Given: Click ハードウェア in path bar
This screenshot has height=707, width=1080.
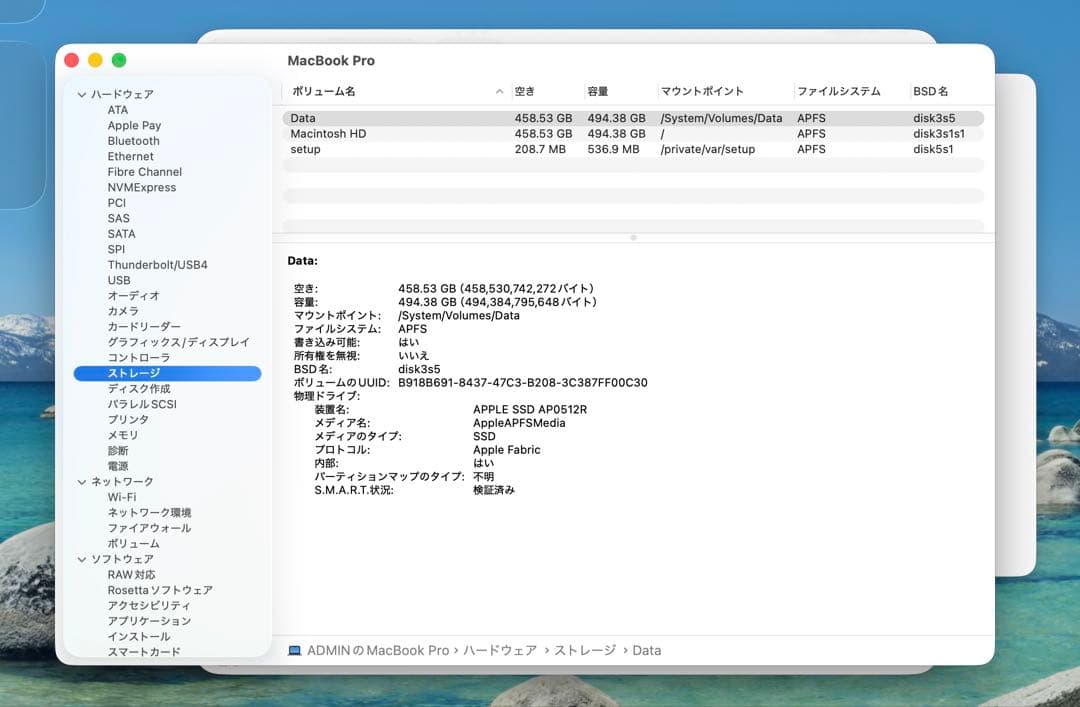Looking at the screenshot, I should (x=500, y=650).
